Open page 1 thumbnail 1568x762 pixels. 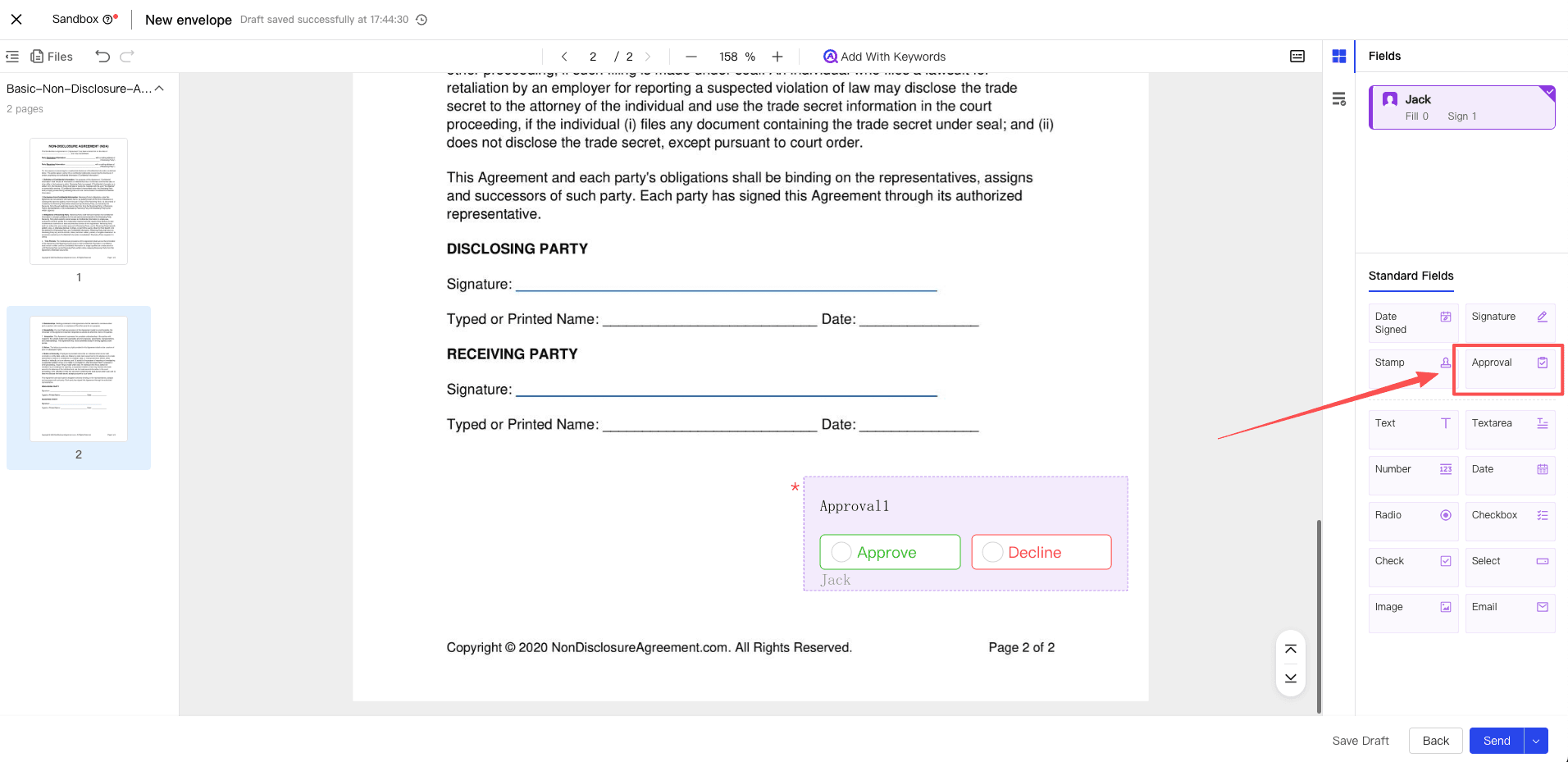point(79,201)
